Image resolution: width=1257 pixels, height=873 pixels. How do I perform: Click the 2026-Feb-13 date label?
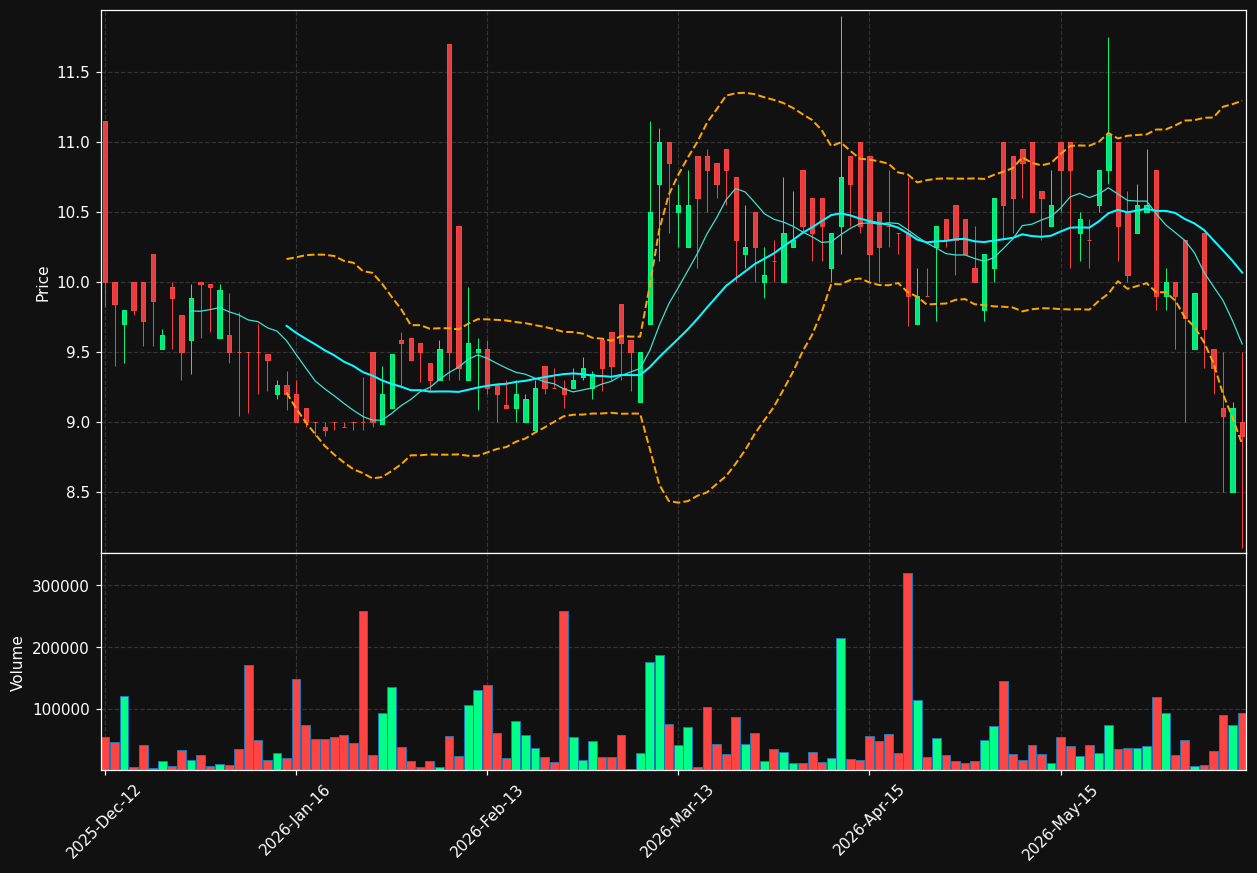click(x=486, y=822)
